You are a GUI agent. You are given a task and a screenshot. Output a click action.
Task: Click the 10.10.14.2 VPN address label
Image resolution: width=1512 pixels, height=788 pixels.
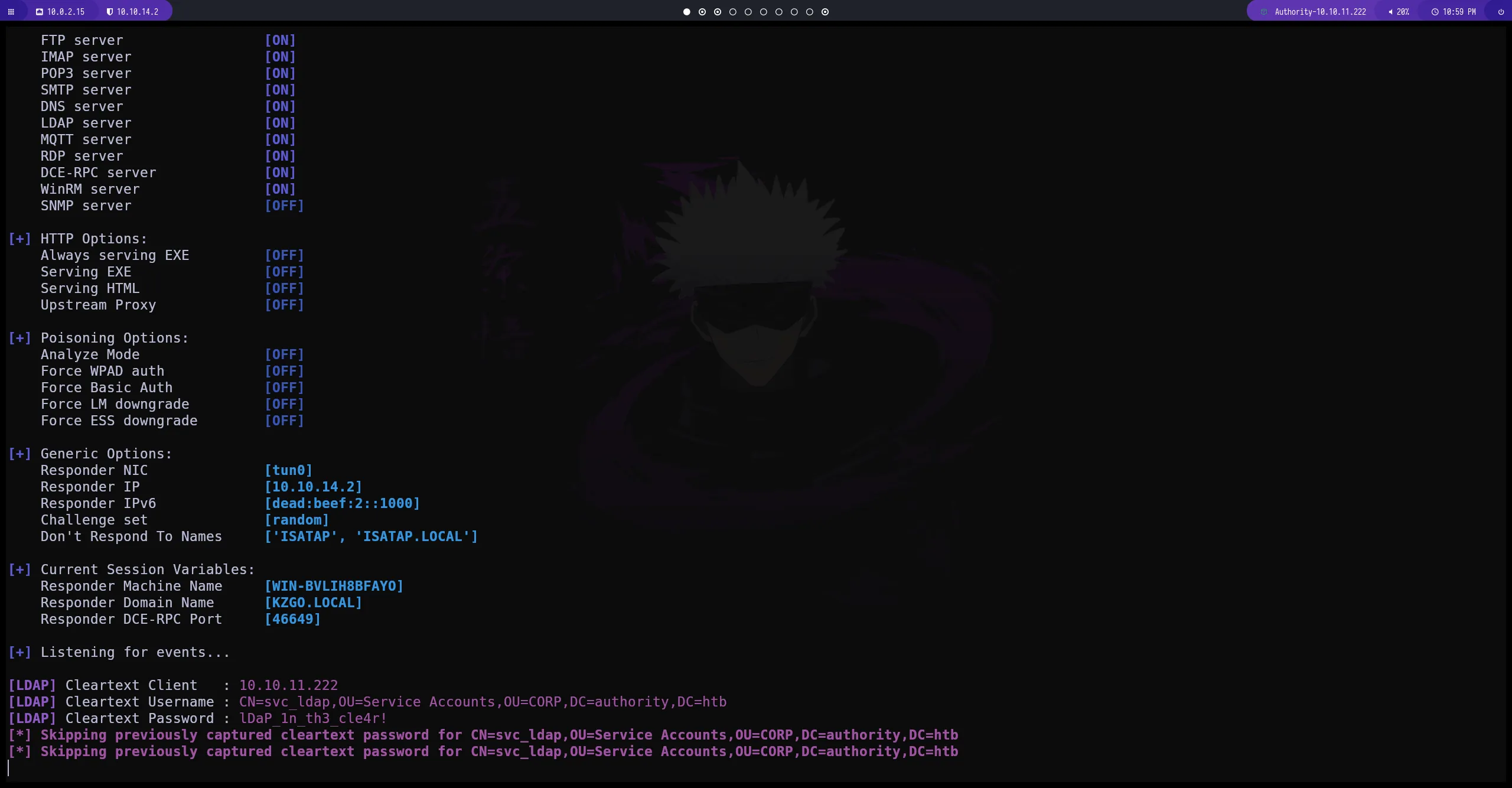[x=137, y=12]
